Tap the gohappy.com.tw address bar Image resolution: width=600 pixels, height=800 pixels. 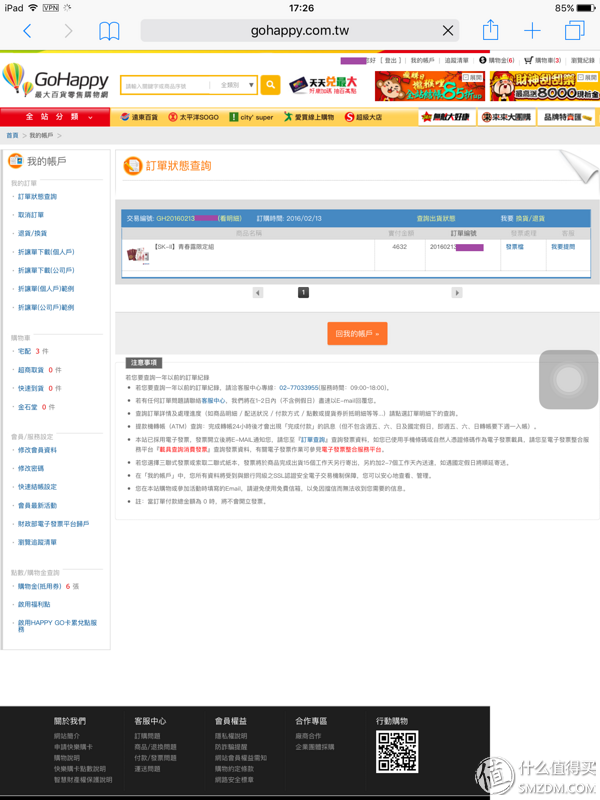click(299, 31)
